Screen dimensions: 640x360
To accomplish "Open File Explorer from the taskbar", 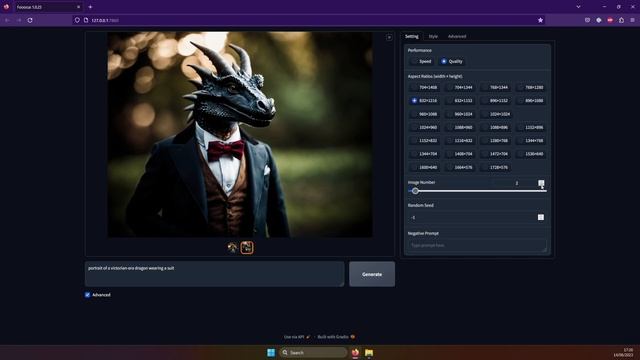I will 369,352.
